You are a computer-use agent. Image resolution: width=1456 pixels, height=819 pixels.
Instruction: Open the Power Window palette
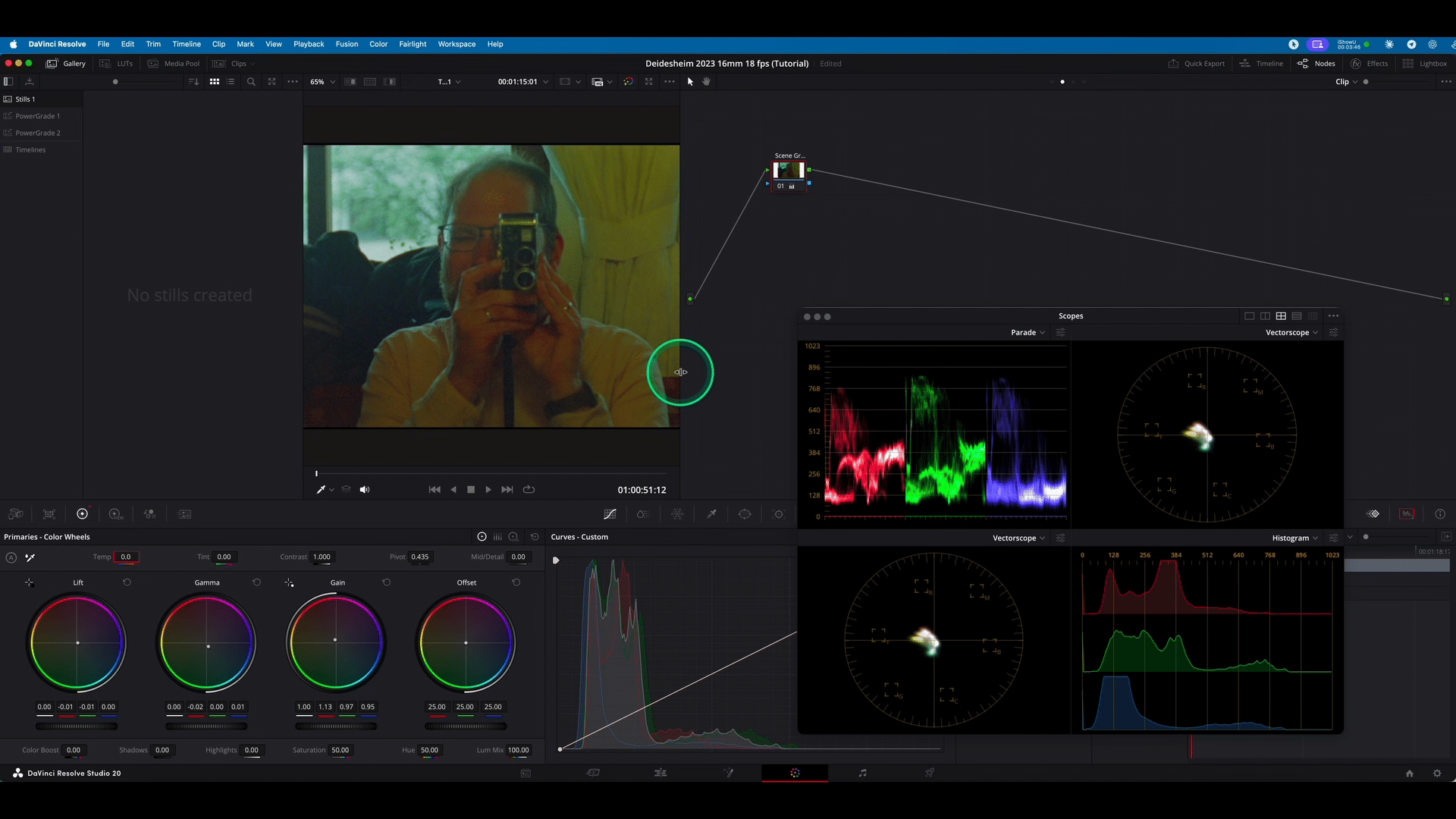coord(745,514)
